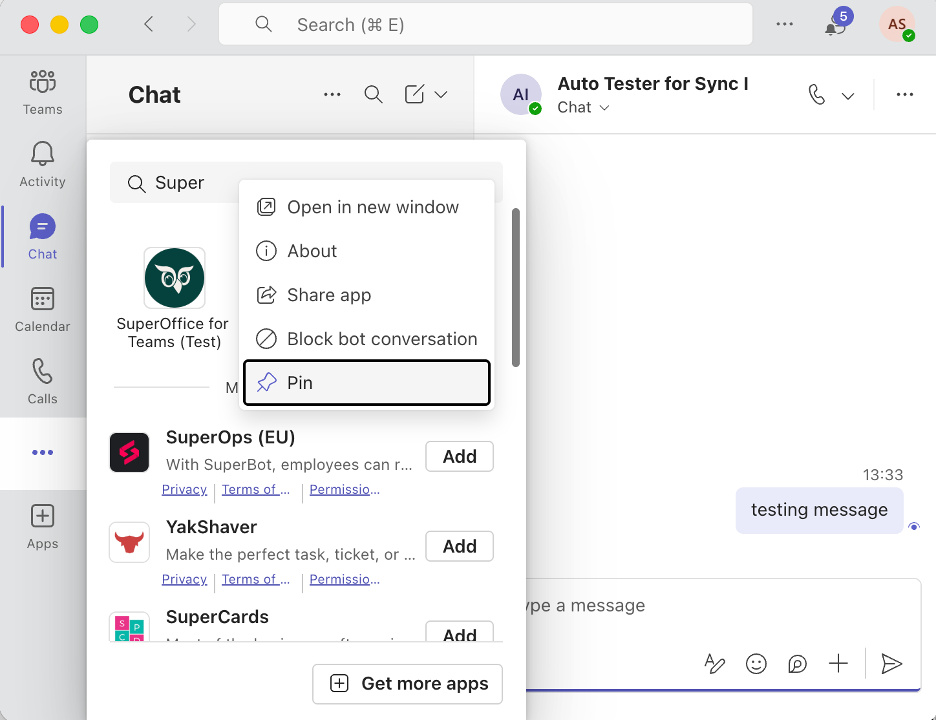Viewport: 936px width, 720px height.
Task: Click in the Search (⌘ E) box
Action: coord(485,24)
